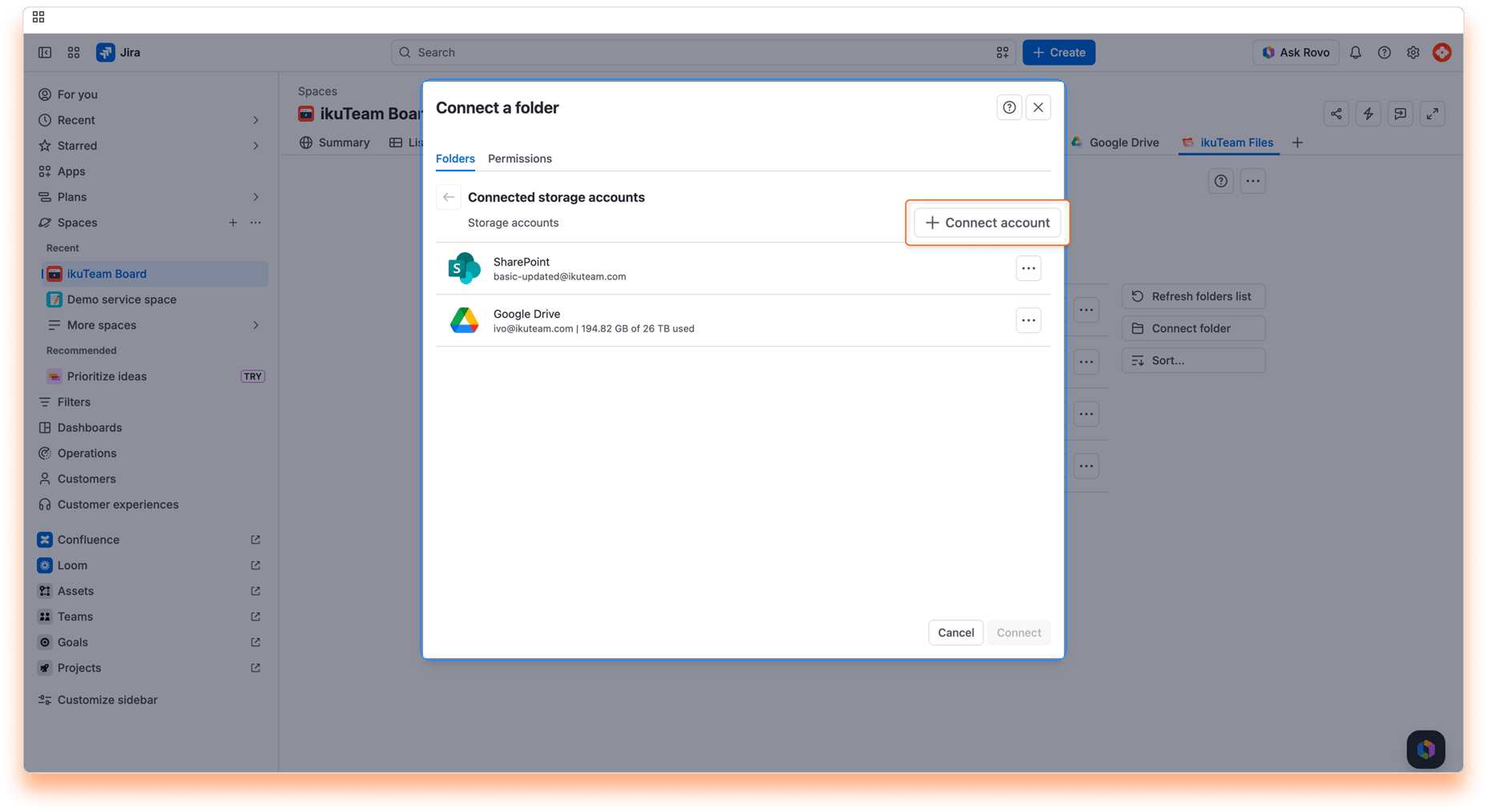Switch to the Google Drive tab
The image size is (1487, 812).
[x=1114, y=143]
